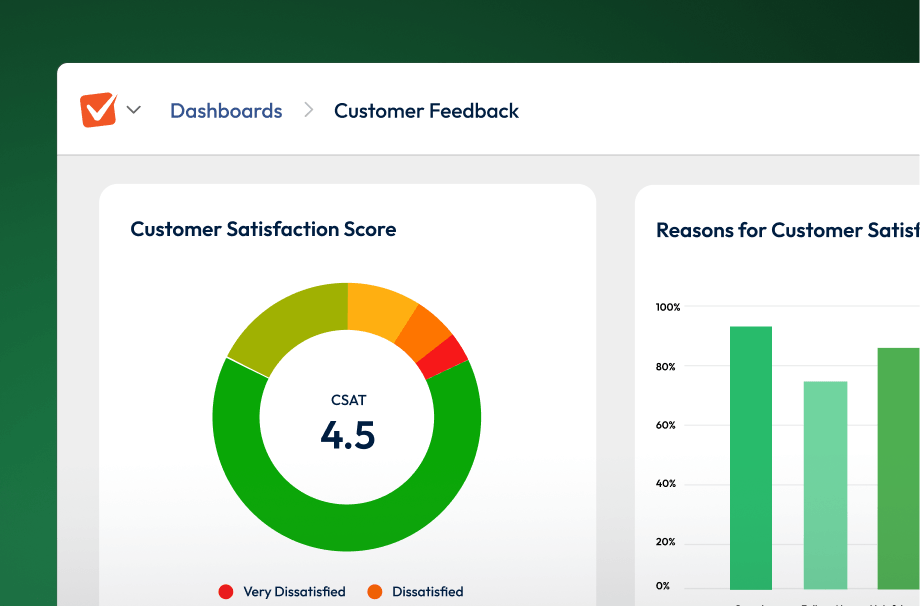
Task: Open the Dashboards breadcrumb link
Action: [226, 111]
